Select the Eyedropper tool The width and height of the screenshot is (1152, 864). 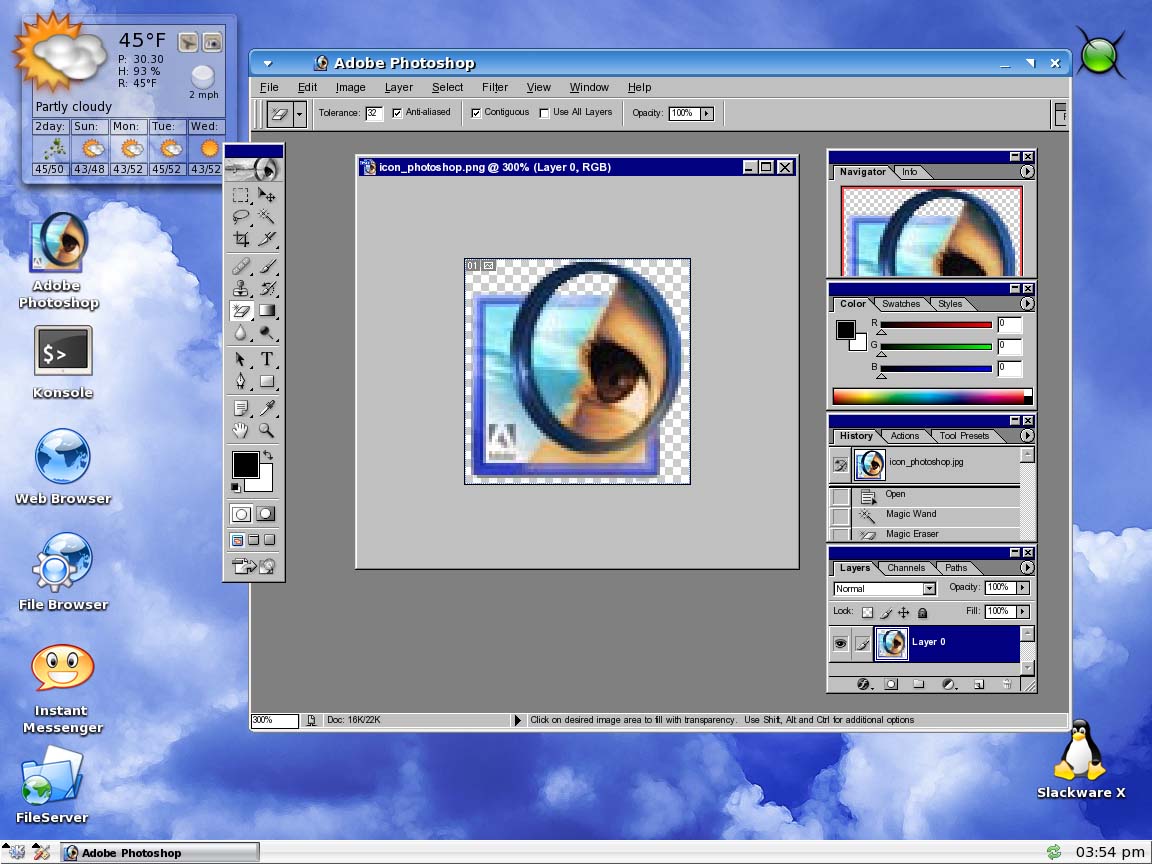(x=267, y=408)
